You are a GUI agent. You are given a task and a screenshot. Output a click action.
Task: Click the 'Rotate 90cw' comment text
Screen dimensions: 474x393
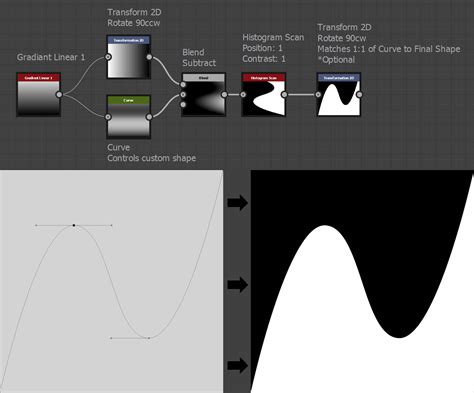[x=342, y=38]
